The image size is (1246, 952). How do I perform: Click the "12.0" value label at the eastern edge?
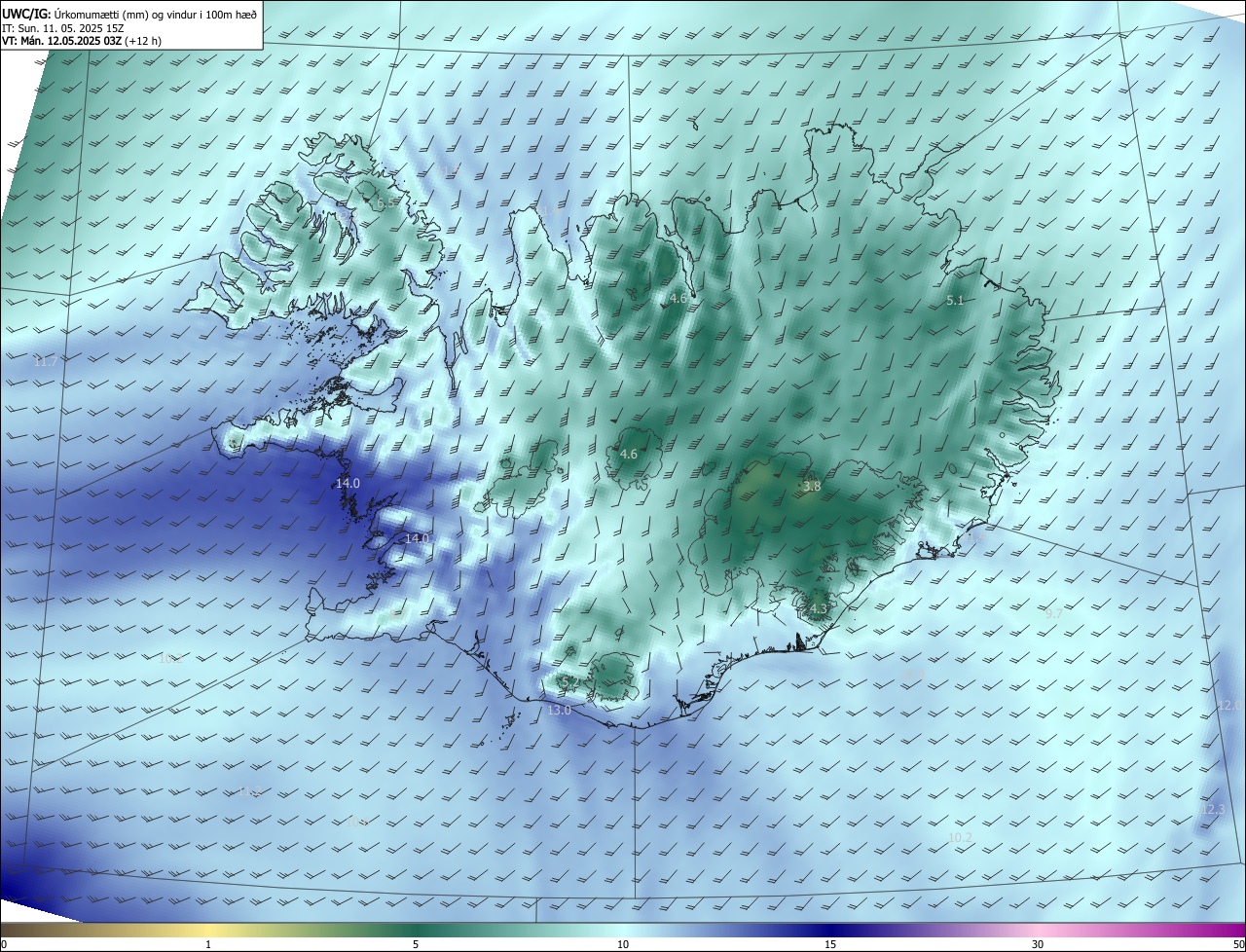[x=1228, y=706]
